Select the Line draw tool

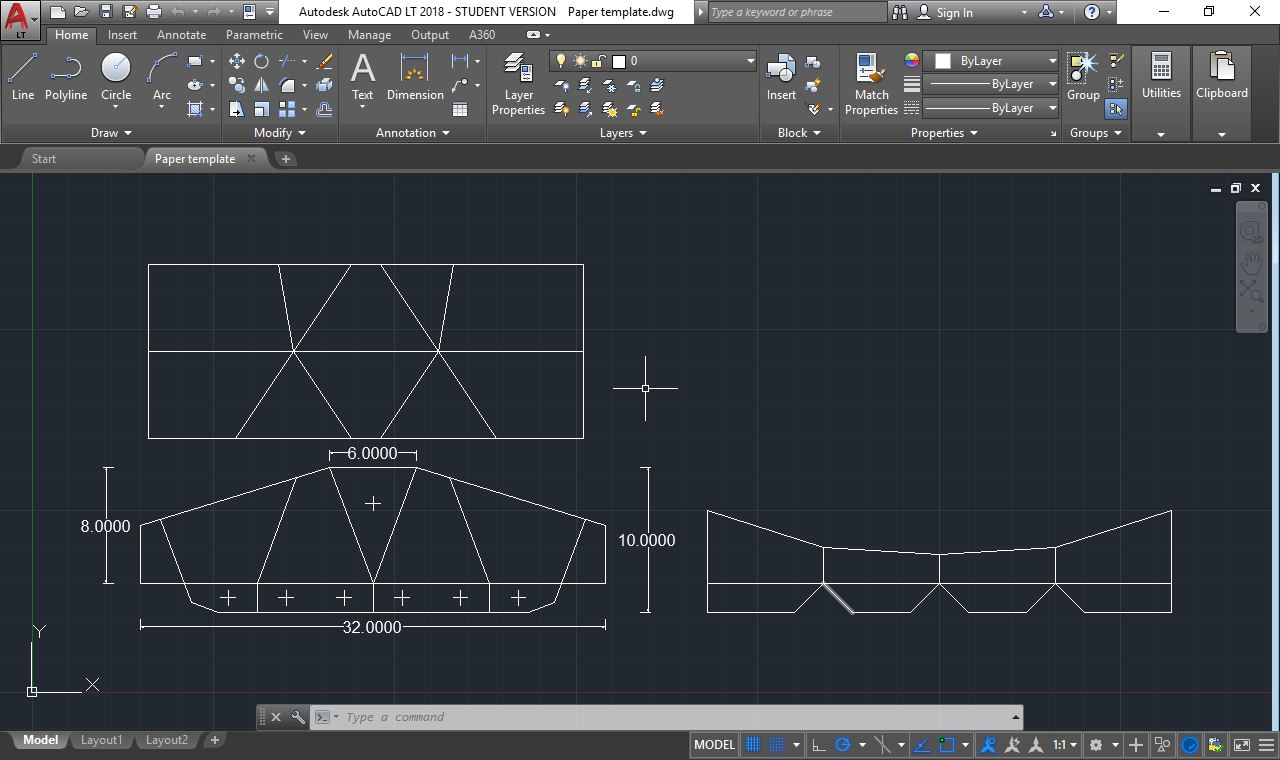(23, 78)
